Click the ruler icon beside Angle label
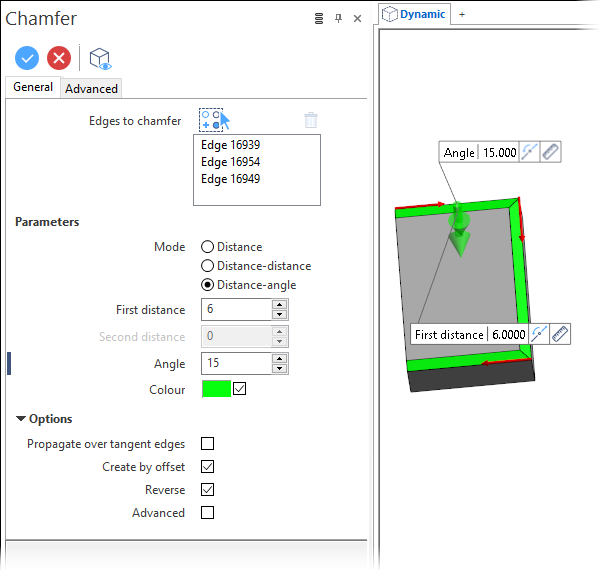The image size is (599, 570). point(550,152)
